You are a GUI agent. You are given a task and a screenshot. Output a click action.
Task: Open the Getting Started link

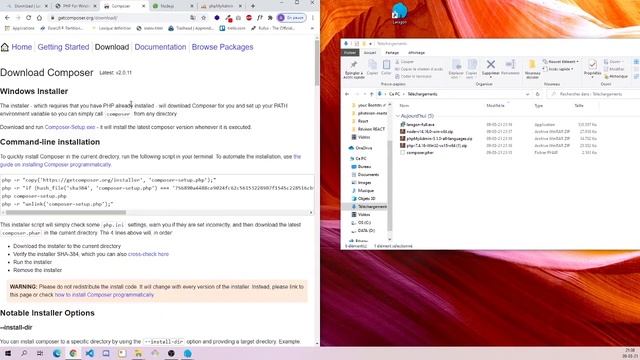[63, 47]
